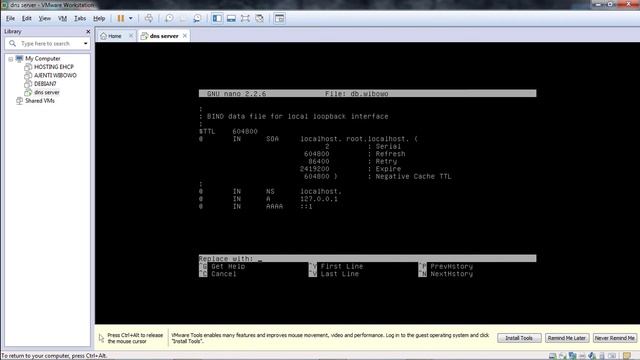Click the '127.0.0.1' A record value

point(319,199)
